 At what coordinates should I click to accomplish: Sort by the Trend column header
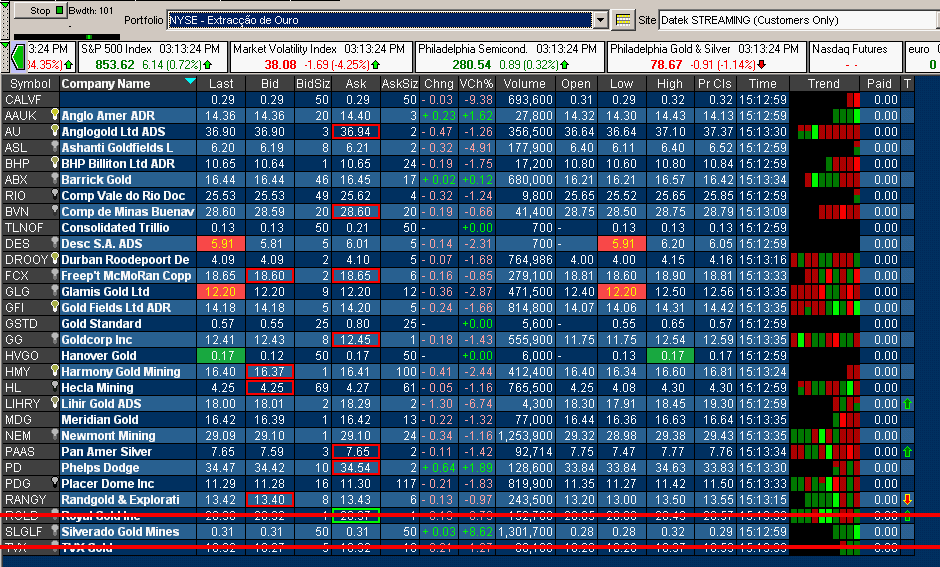point(824,84)
